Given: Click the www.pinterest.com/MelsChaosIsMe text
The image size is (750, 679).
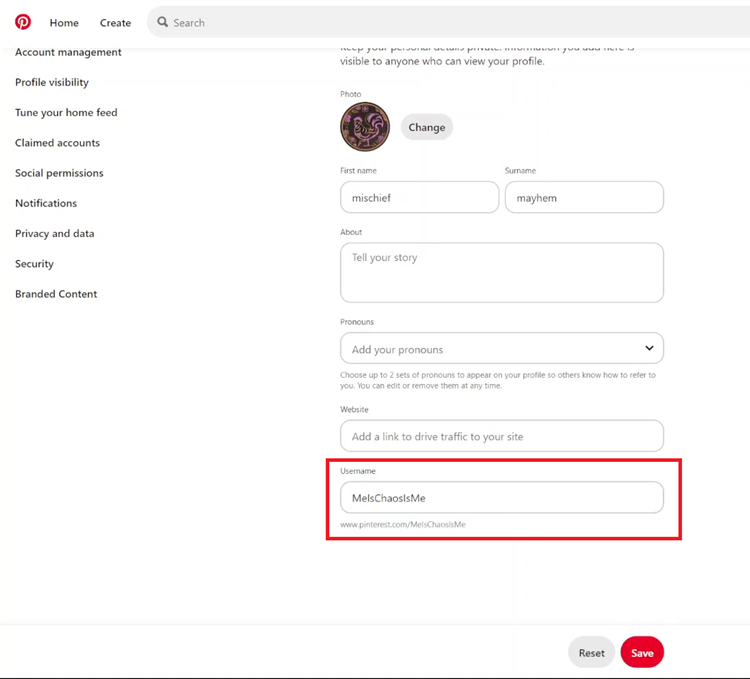Looking at the screenshot, I should tap(403, 525).
